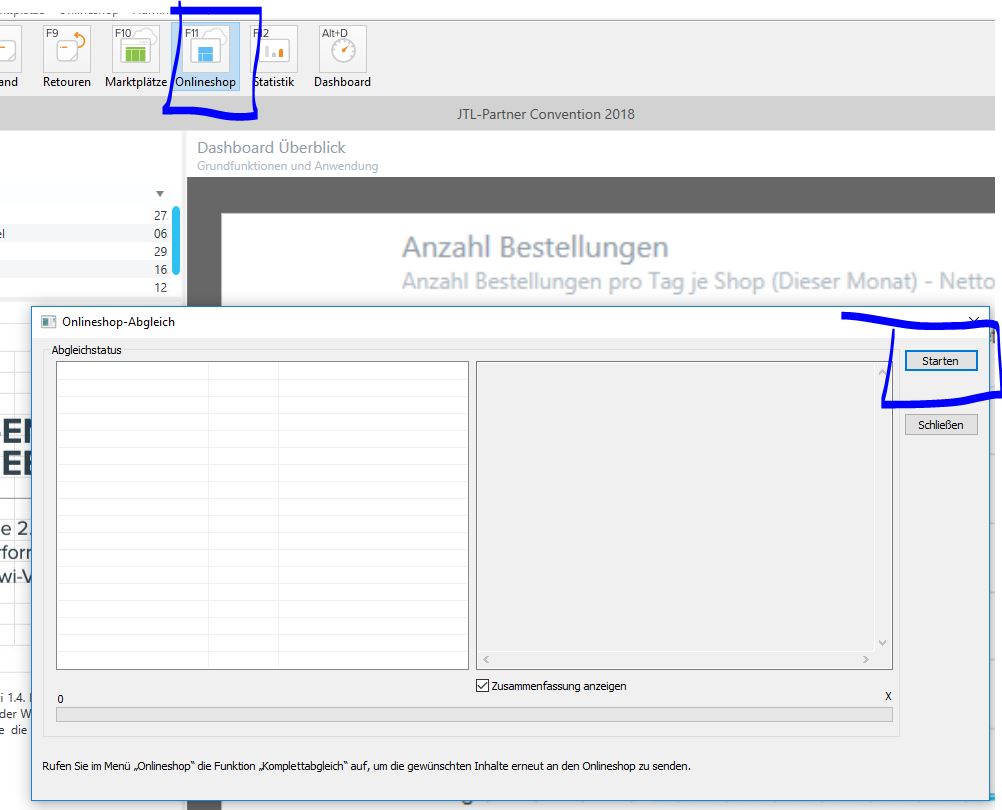Click the Starten button
1002x810 pixels.
941,361
